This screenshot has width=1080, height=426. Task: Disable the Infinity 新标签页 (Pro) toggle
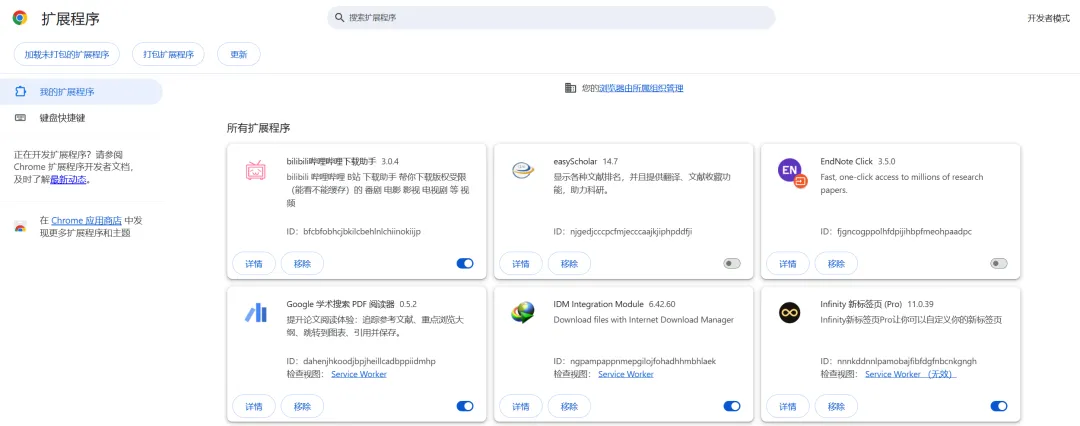pyautogui.click(x=999, y=406)
